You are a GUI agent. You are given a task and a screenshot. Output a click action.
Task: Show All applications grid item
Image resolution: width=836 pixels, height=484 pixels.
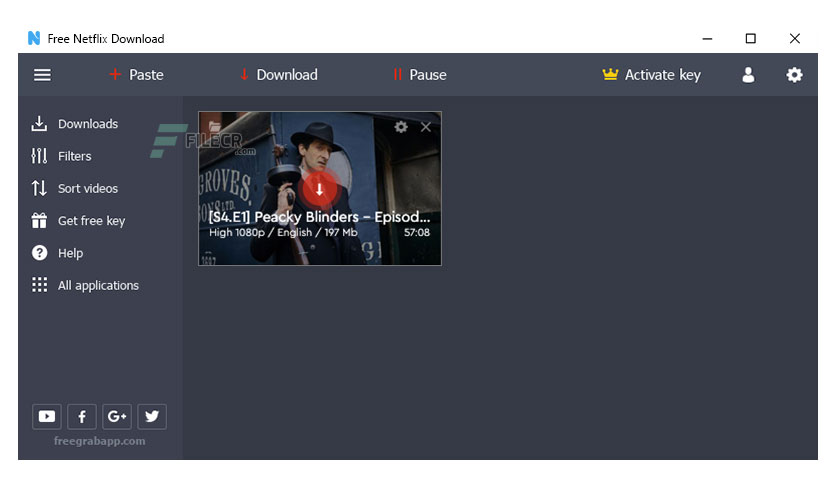85,285
